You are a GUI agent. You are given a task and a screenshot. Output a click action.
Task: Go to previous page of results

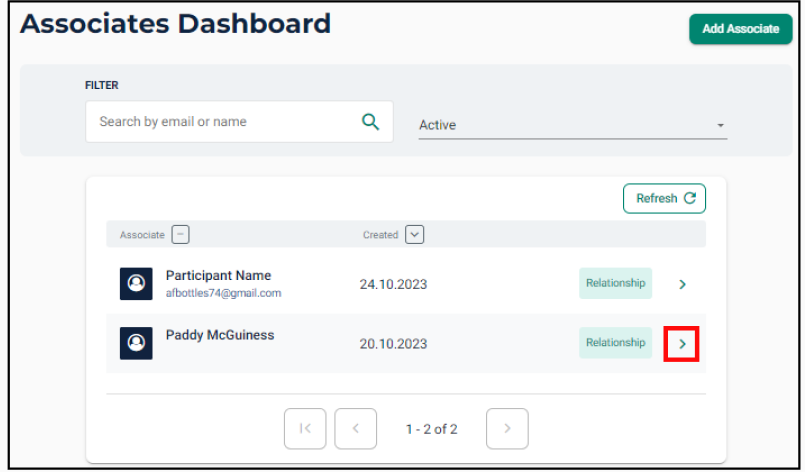coord(355,429)
